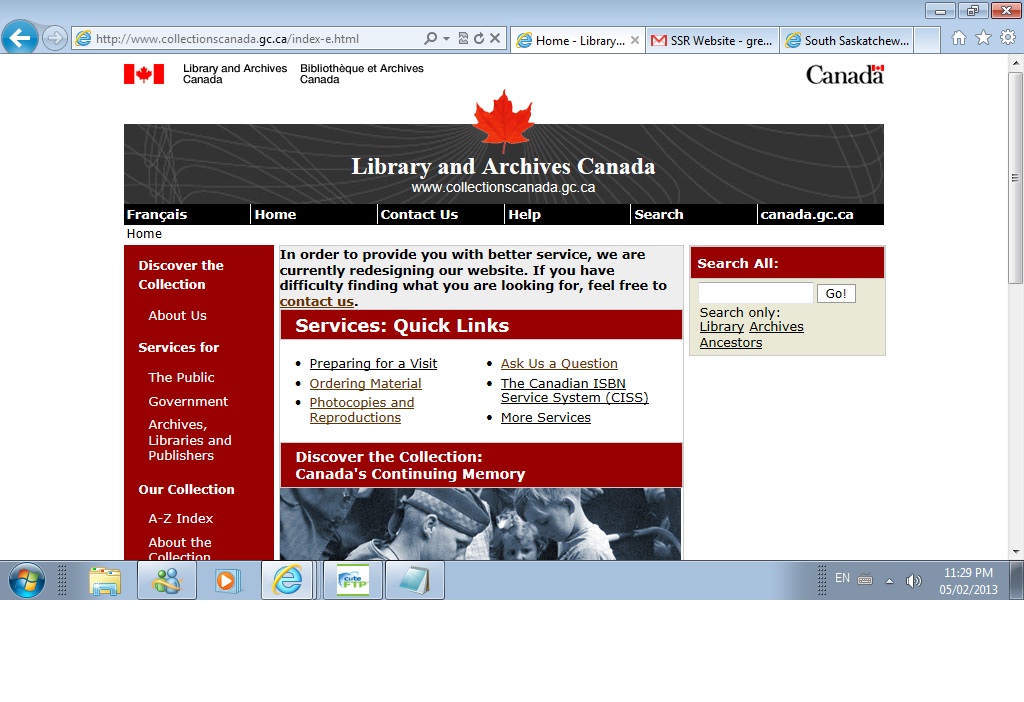Open Notepad from the taskbar

click(413, 580)
